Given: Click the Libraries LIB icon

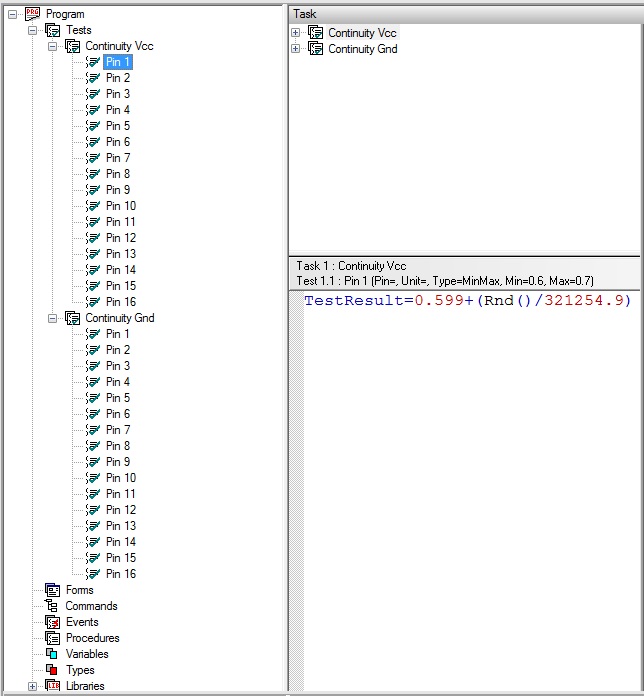Looking at the screenshot, I should click(52, 686).
